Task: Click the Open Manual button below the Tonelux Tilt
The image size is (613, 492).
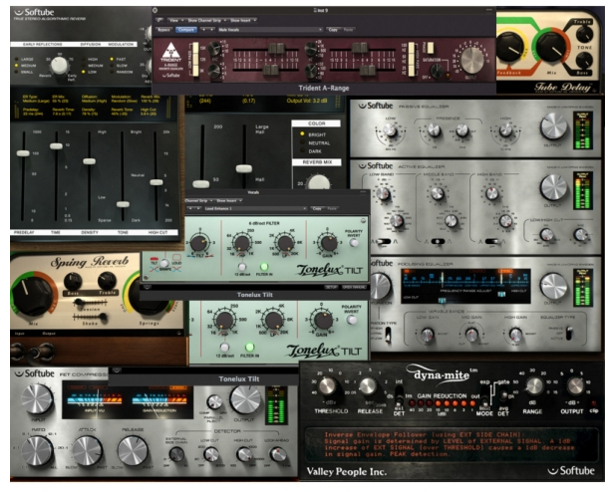Action: click(354, 287)
